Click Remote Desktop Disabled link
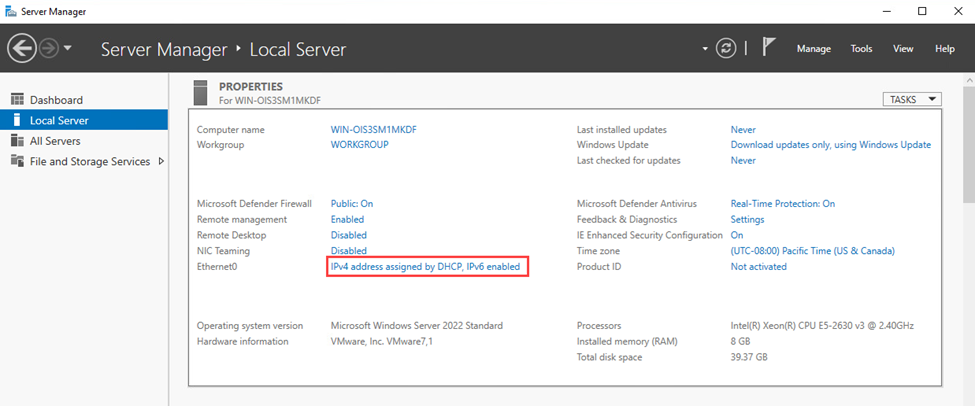This screenshot has width=975, height=406. [x=348, y=235]
